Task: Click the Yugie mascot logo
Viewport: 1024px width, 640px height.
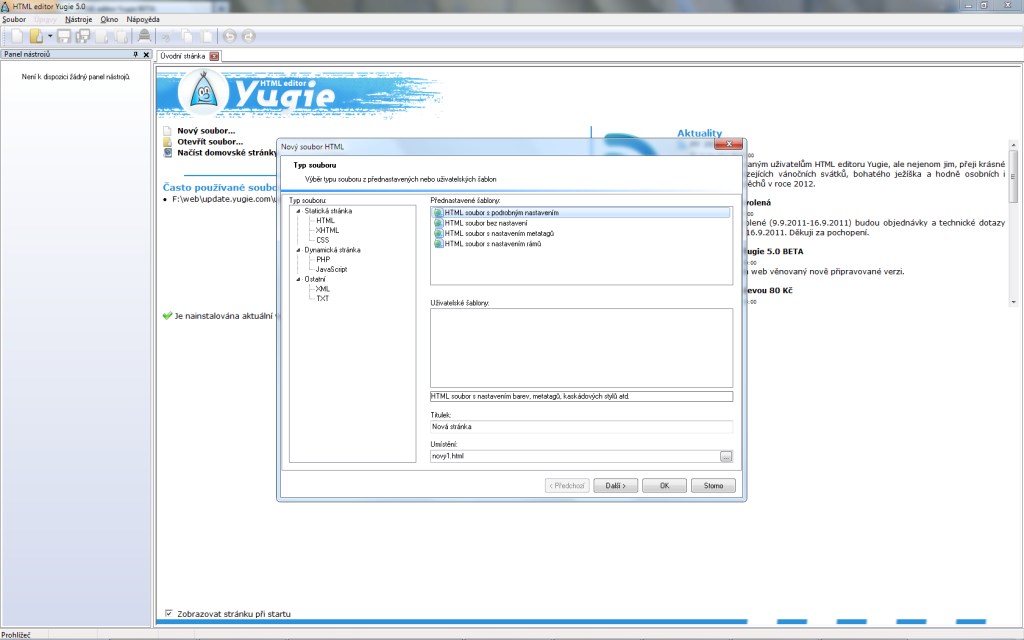Action: [204, 93]
